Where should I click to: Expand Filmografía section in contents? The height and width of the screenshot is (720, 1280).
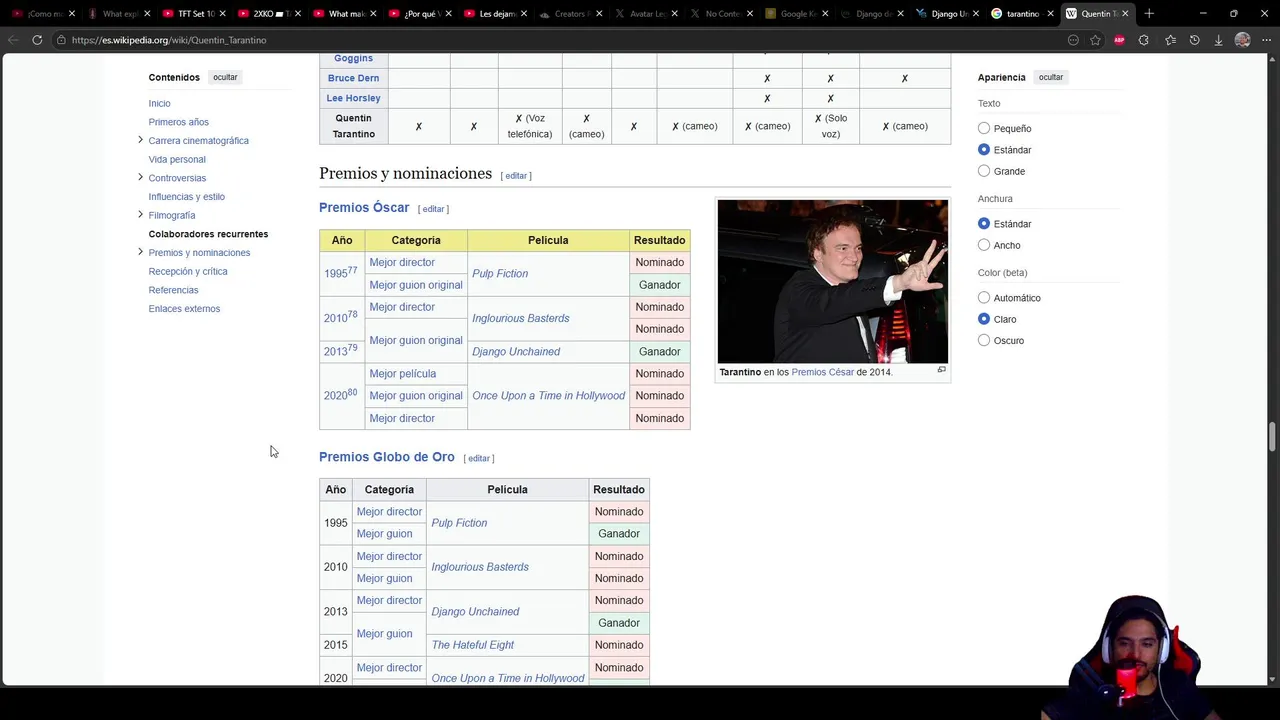tap(140, 214)
